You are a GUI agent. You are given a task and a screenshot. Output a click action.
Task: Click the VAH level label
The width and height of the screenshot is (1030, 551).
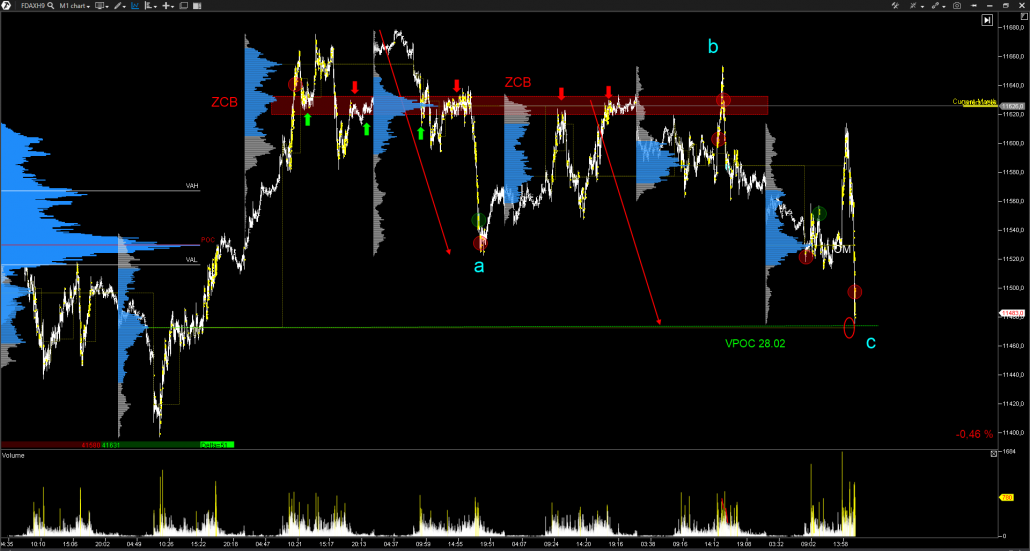pos(192,187)
